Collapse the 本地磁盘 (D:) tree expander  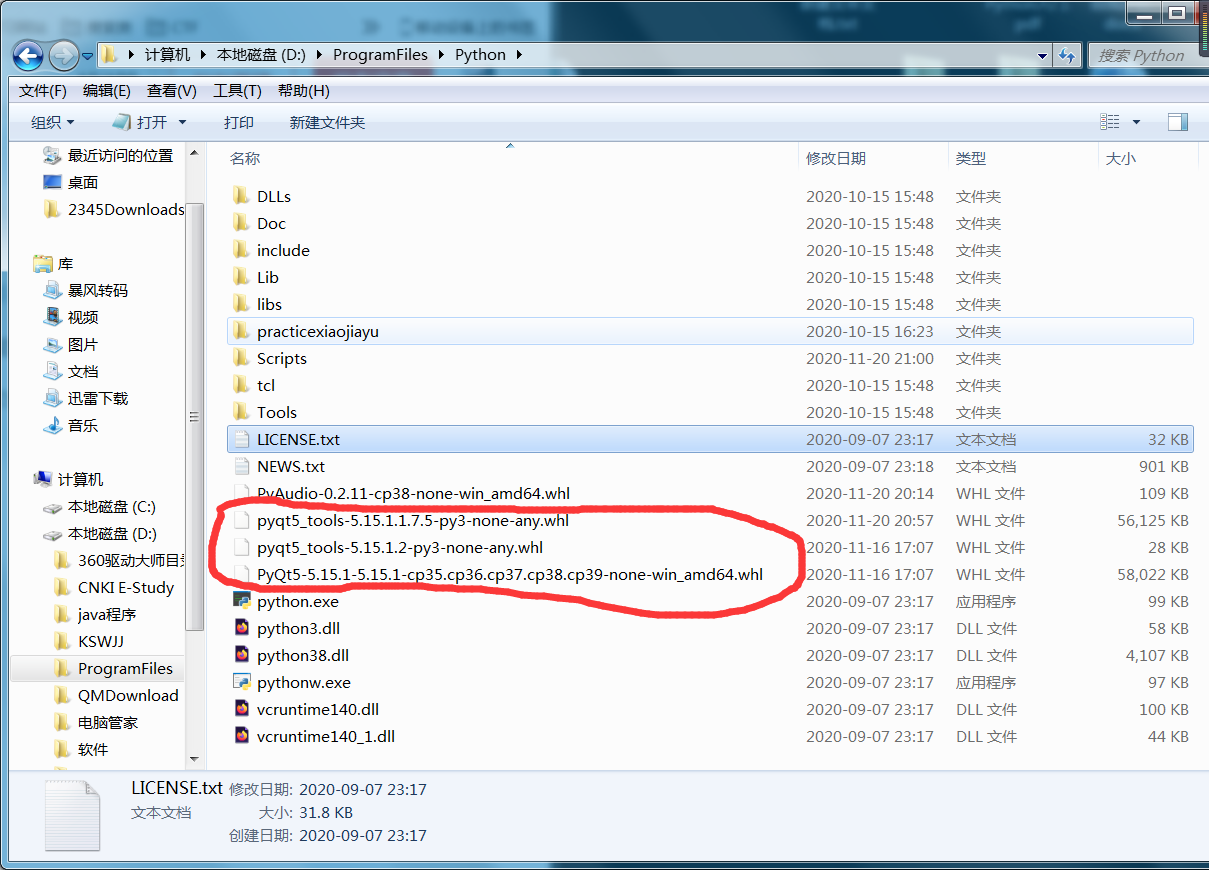point(30,533)
